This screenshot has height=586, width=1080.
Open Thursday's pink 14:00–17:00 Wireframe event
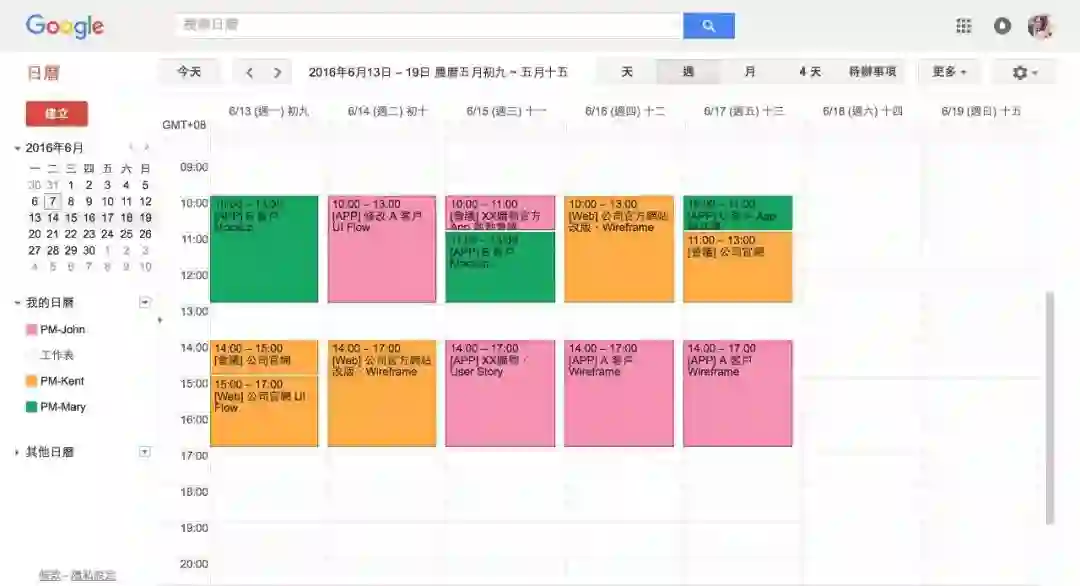pyautogui.click(x=619, y=393)
